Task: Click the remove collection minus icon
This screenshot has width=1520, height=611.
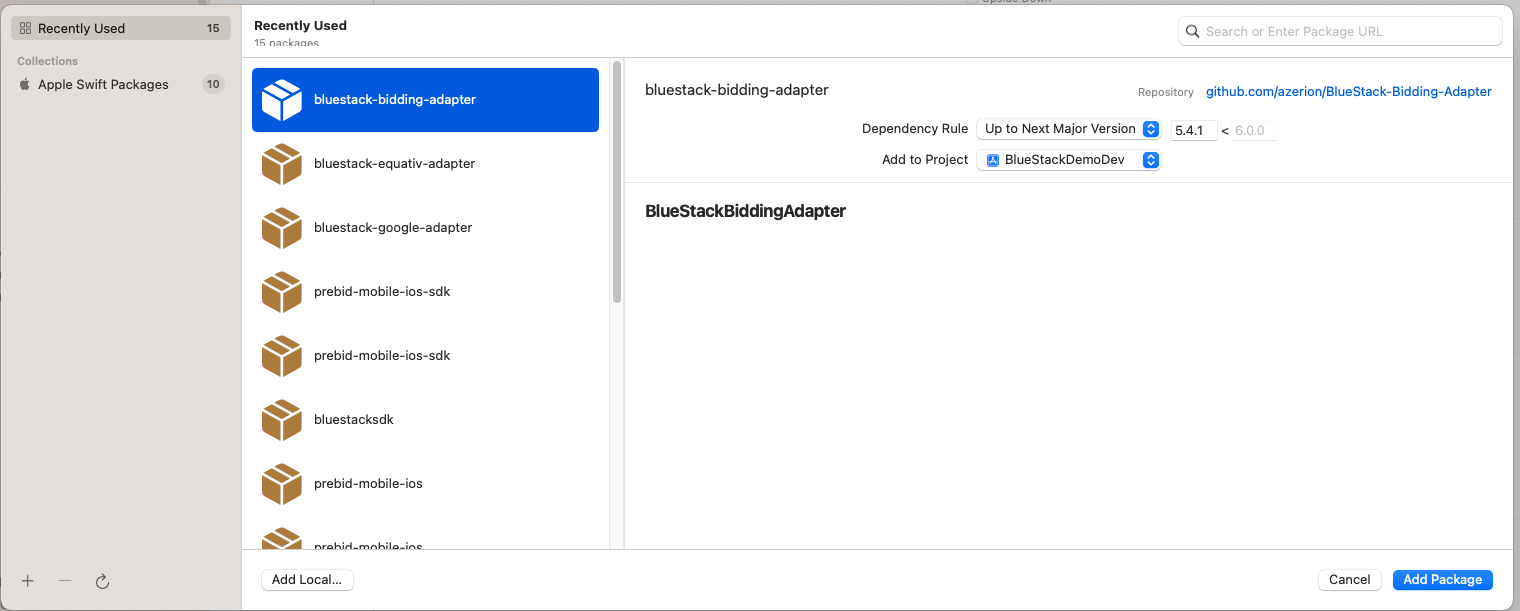Action: [x=65, y=581]
